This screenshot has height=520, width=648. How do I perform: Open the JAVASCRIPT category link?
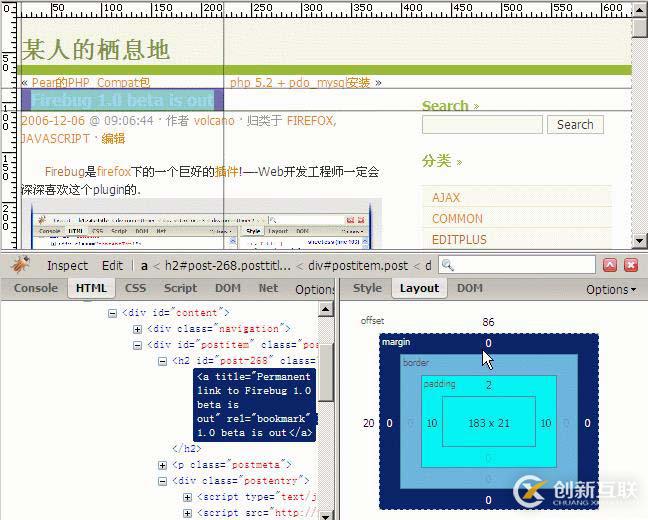pos(55,138)
